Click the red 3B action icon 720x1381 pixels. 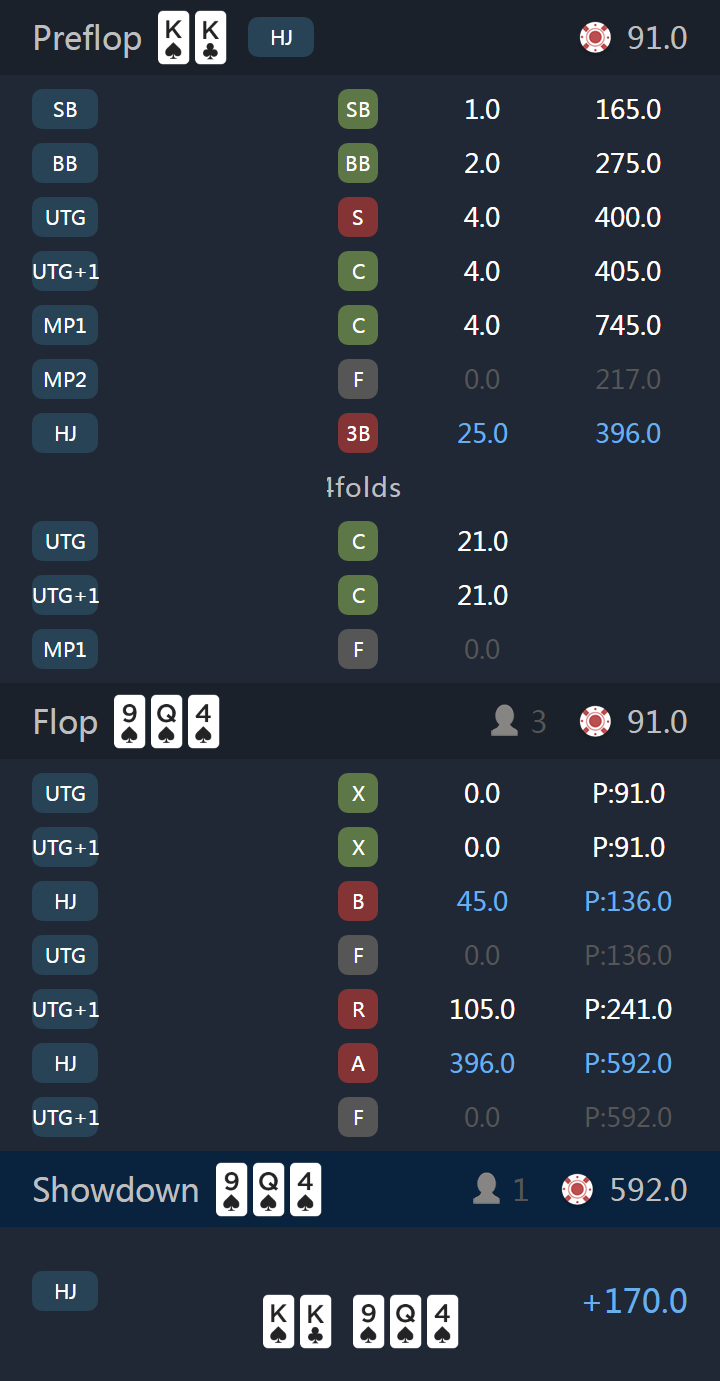[358, 433]
